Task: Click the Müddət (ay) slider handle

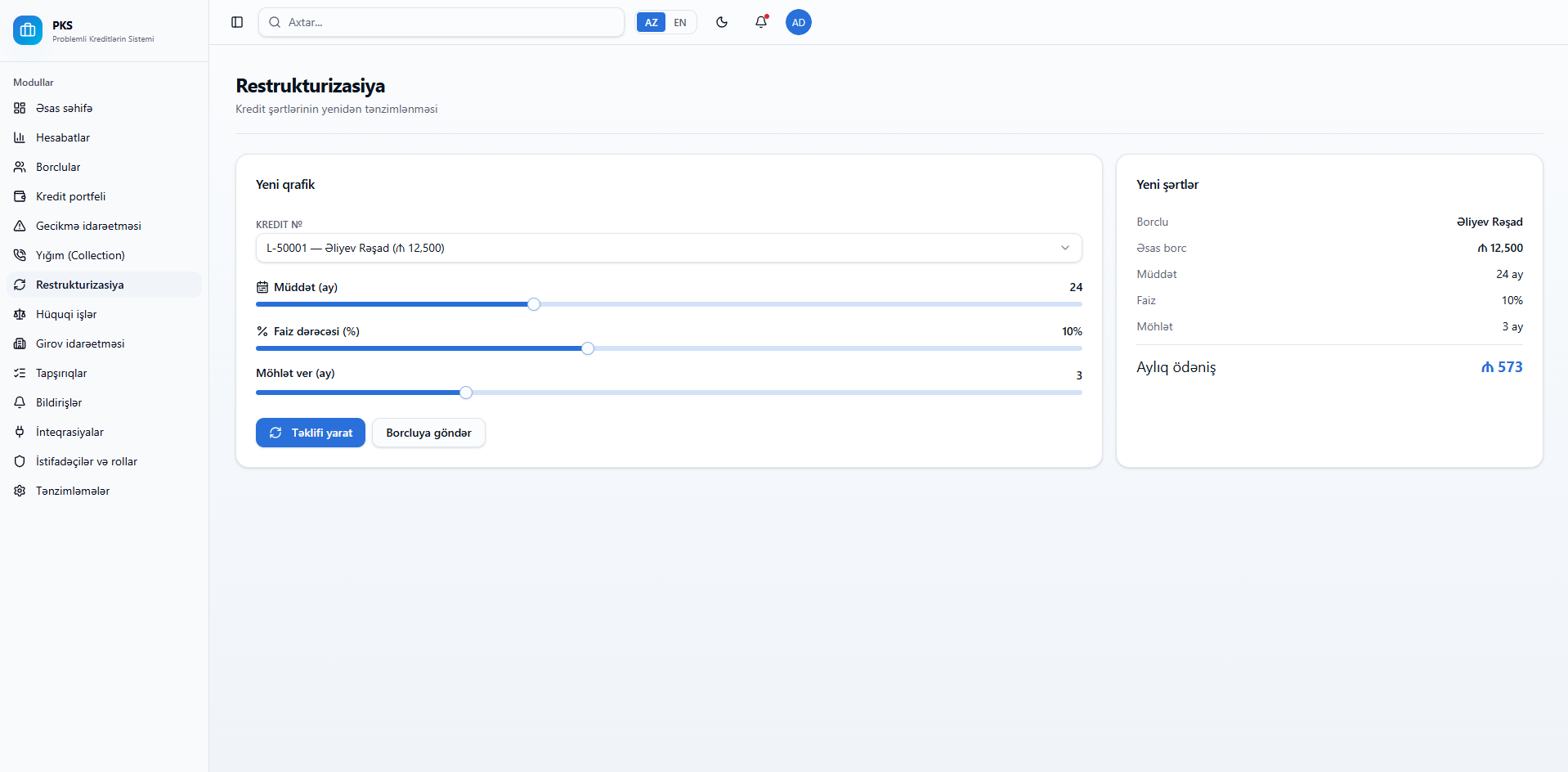Action: [x=534, y=304]
